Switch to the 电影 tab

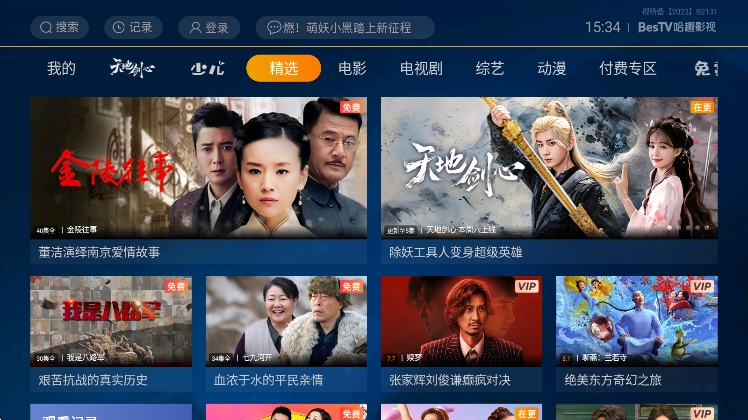click(352, 68)
